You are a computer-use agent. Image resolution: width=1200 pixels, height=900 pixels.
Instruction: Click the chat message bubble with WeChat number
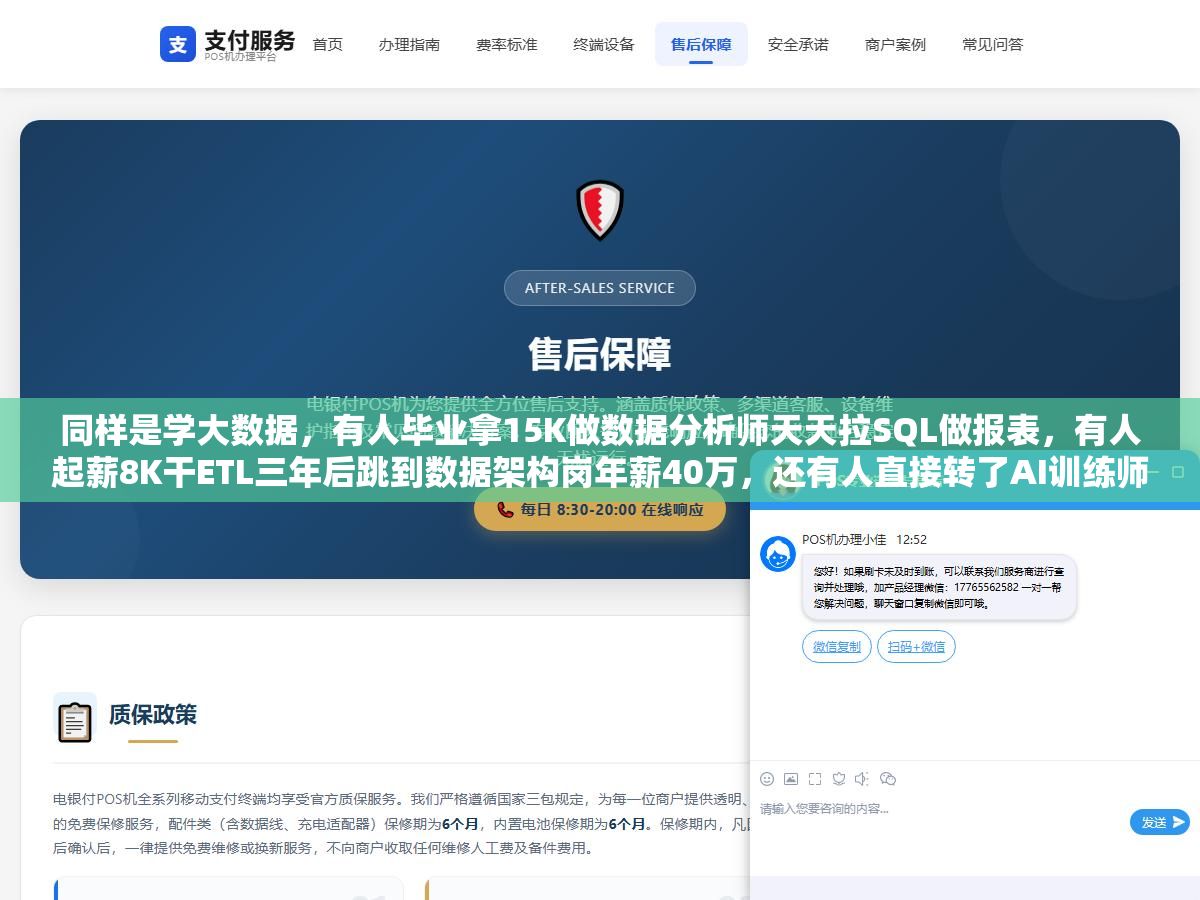click(939, 587)
